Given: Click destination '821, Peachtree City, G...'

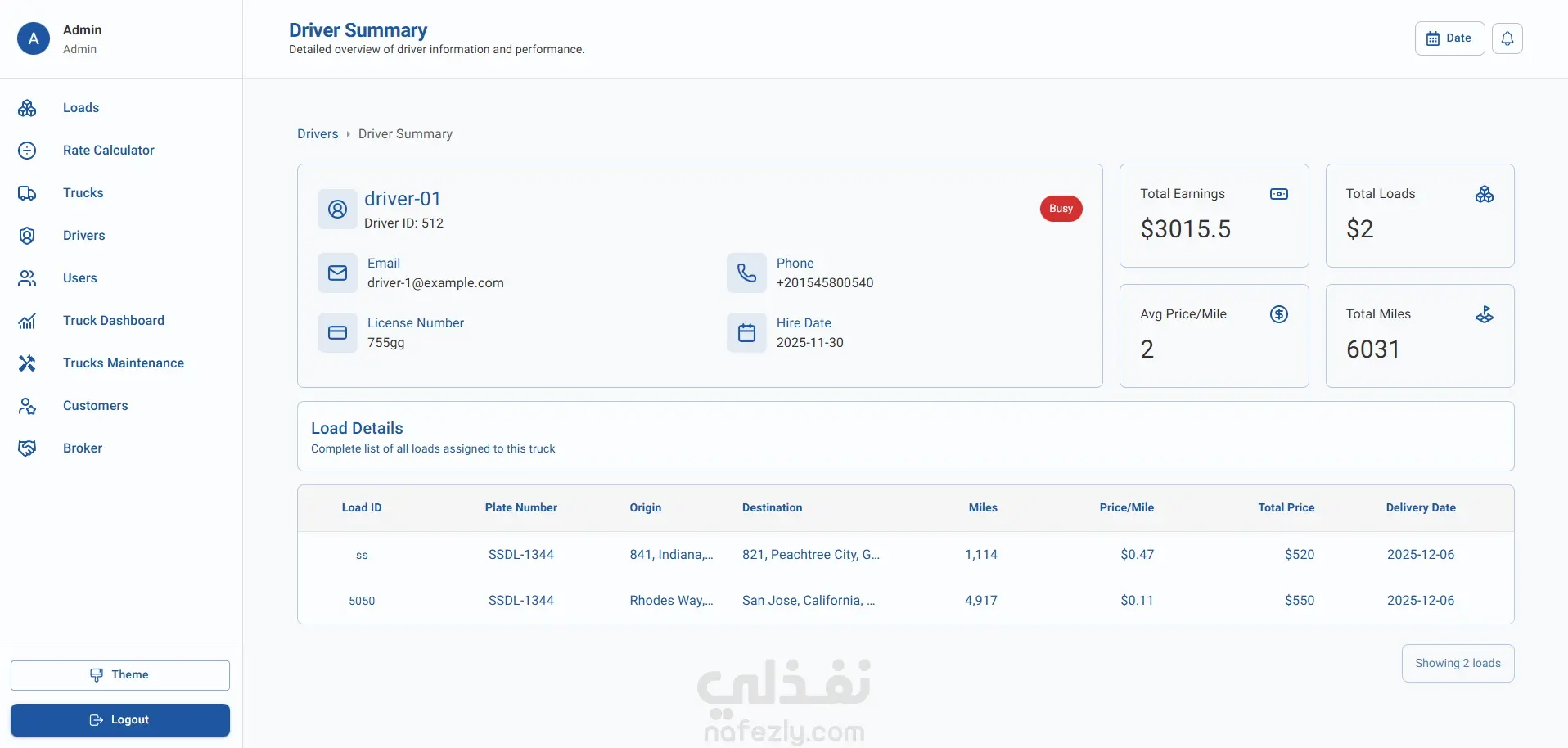Looking at the screenshot, I should pyautogui.click(x=811, y=555).
